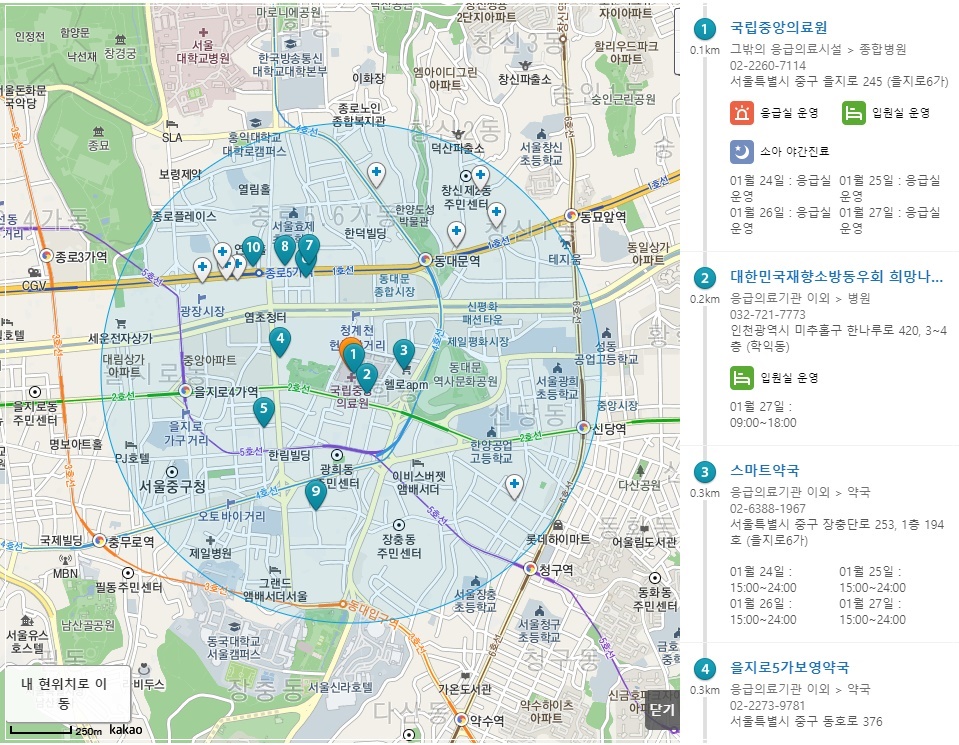959x745 pixels.
Task: Click the 을지로4가역 subway station icon
Action: coord(185,391)
